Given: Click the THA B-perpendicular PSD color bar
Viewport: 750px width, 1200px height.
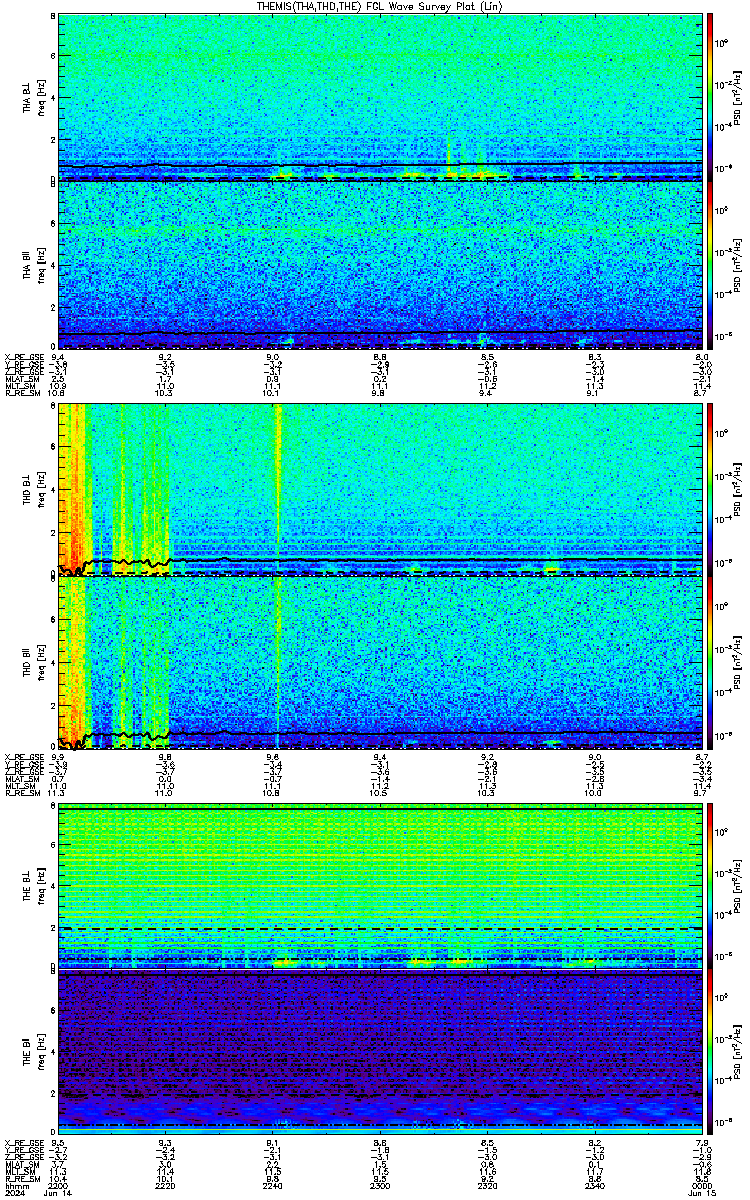Looking at the screenshot, I should (711, 97).
